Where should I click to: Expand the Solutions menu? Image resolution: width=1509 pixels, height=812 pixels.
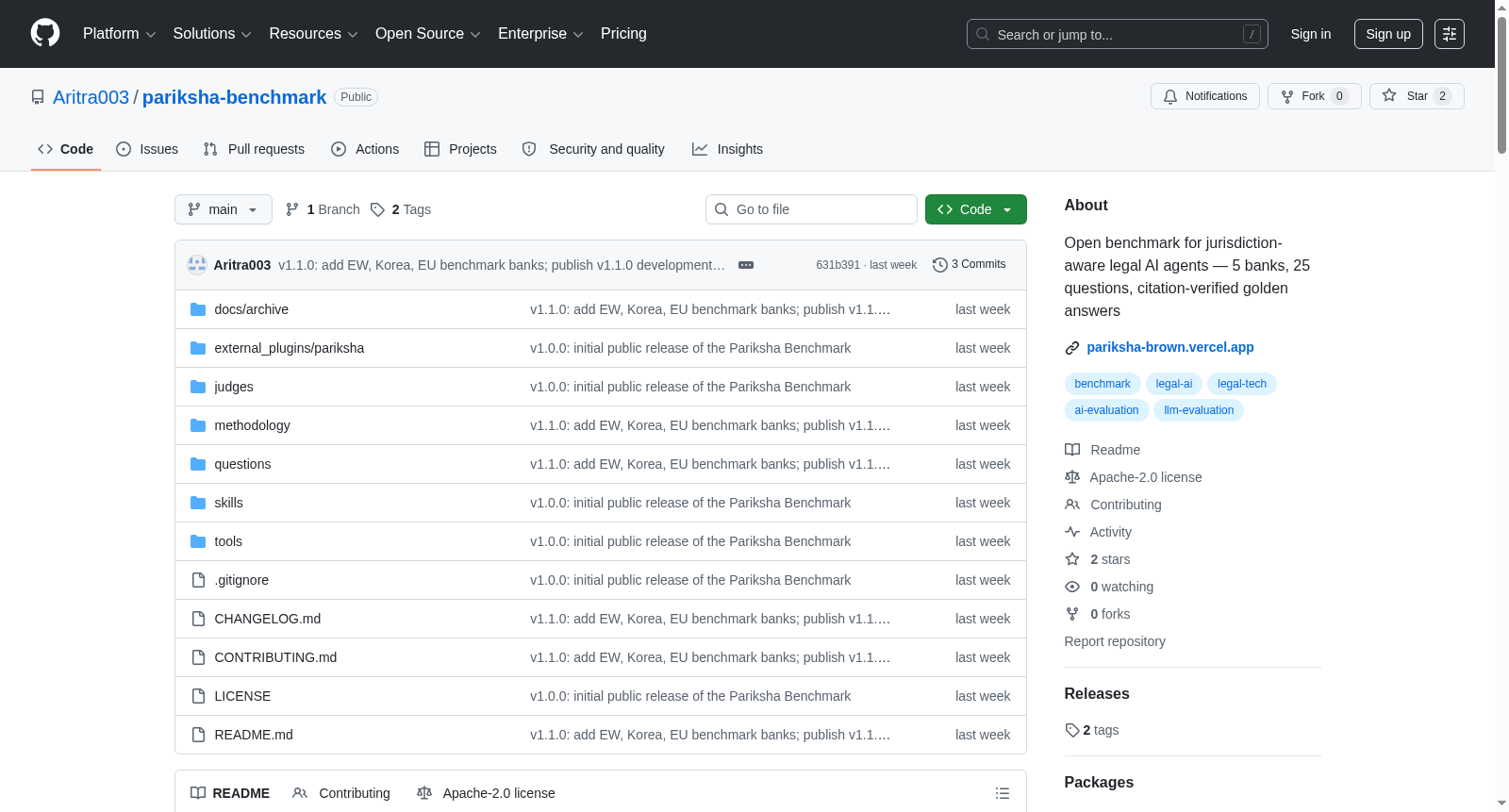[212, 34]
